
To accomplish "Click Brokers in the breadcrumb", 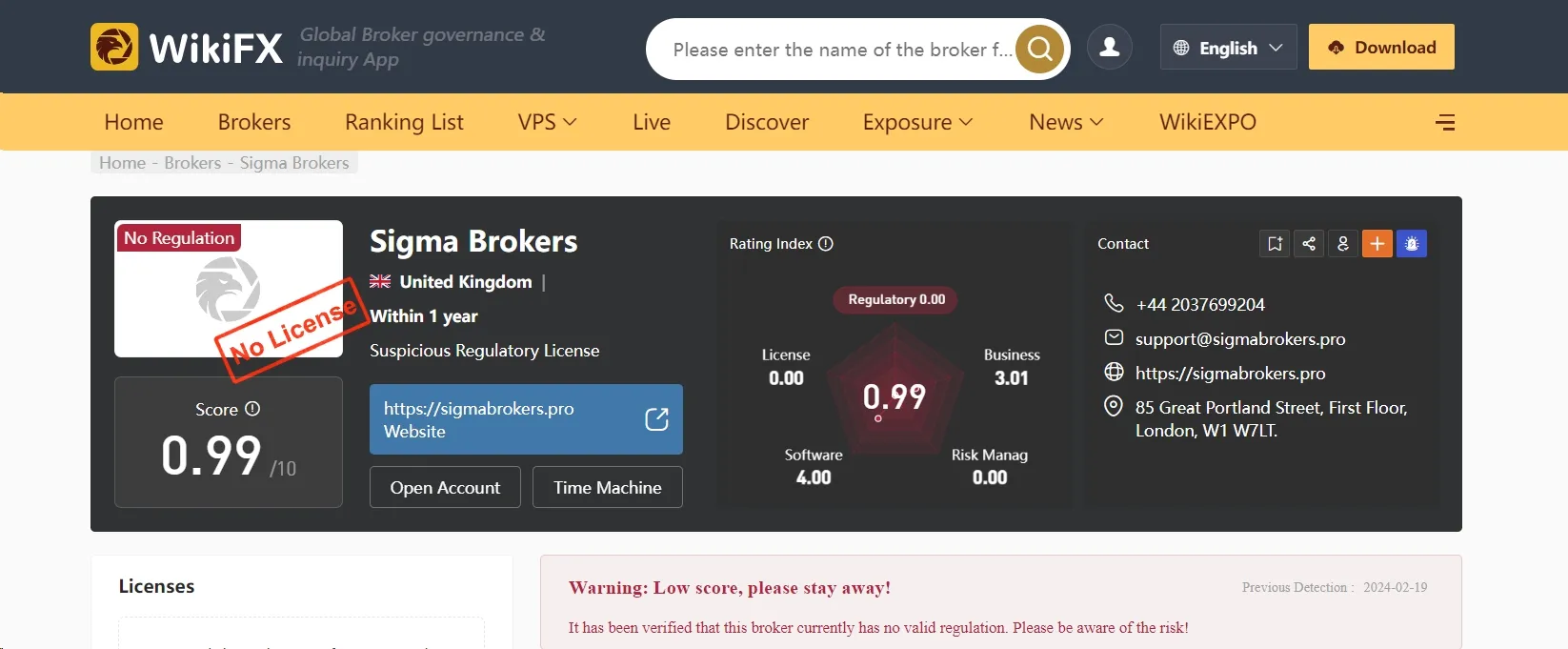I will coord(192,163).
